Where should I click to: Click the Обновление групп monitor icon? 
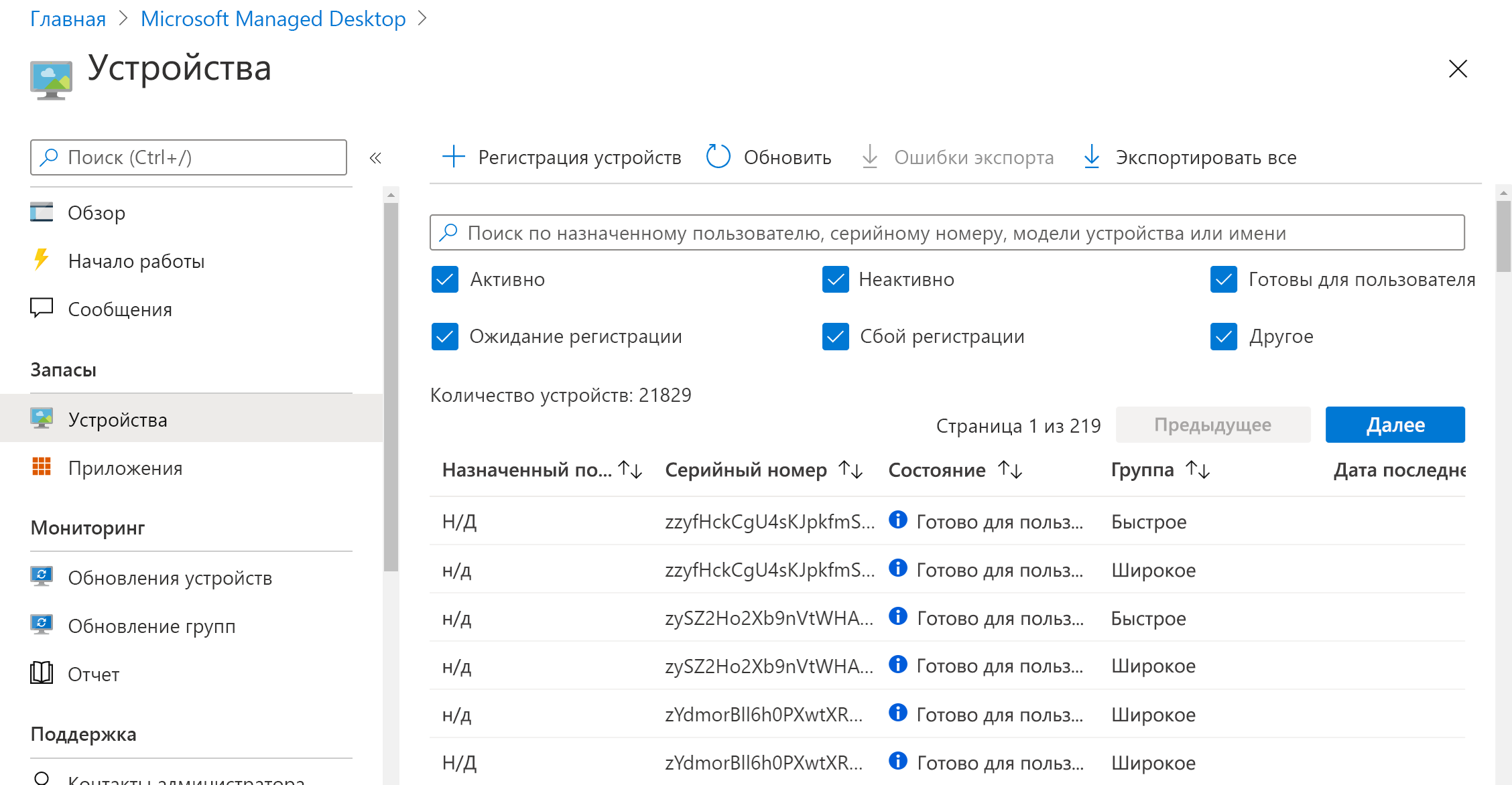click(x=42, y=624)
